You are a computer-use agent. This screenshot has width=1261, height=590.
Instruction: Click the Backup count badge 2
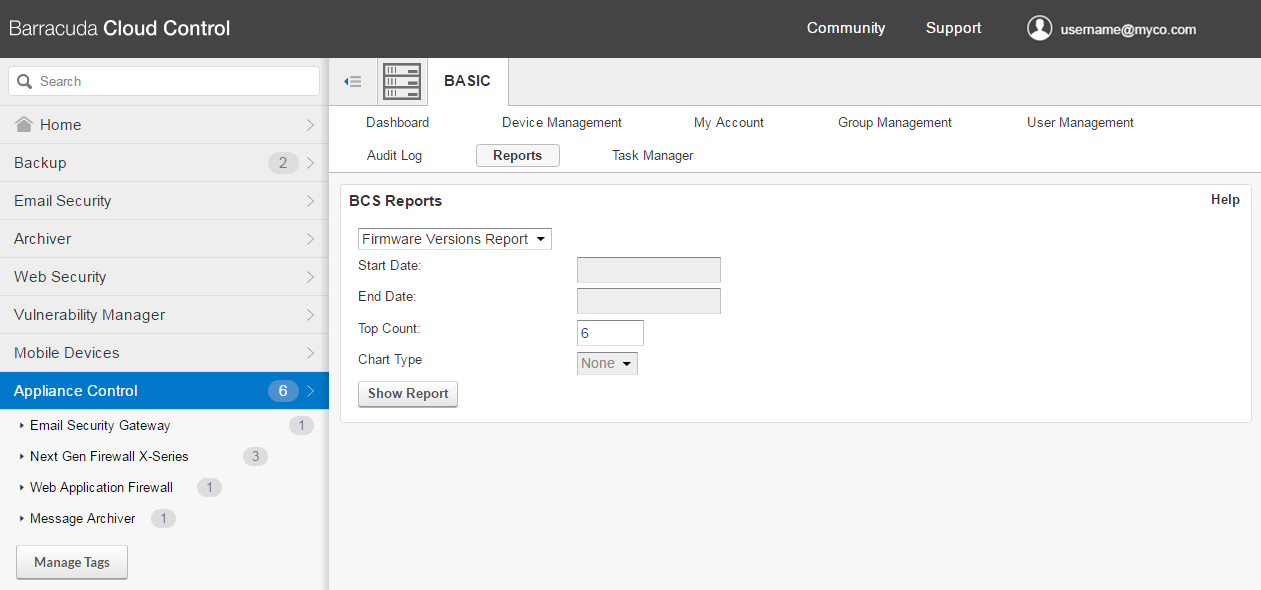click(x=283, y=163)
